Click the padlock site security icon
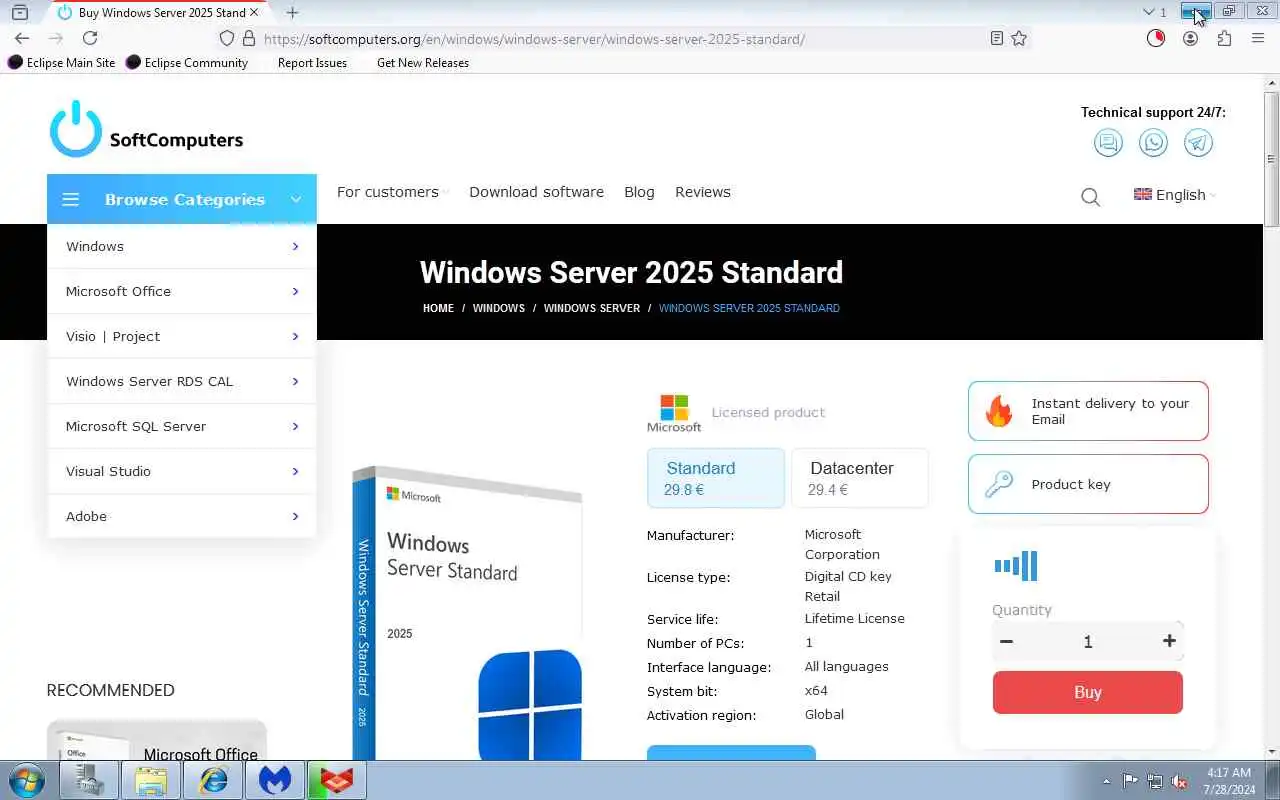 click(x=248, y=38)
